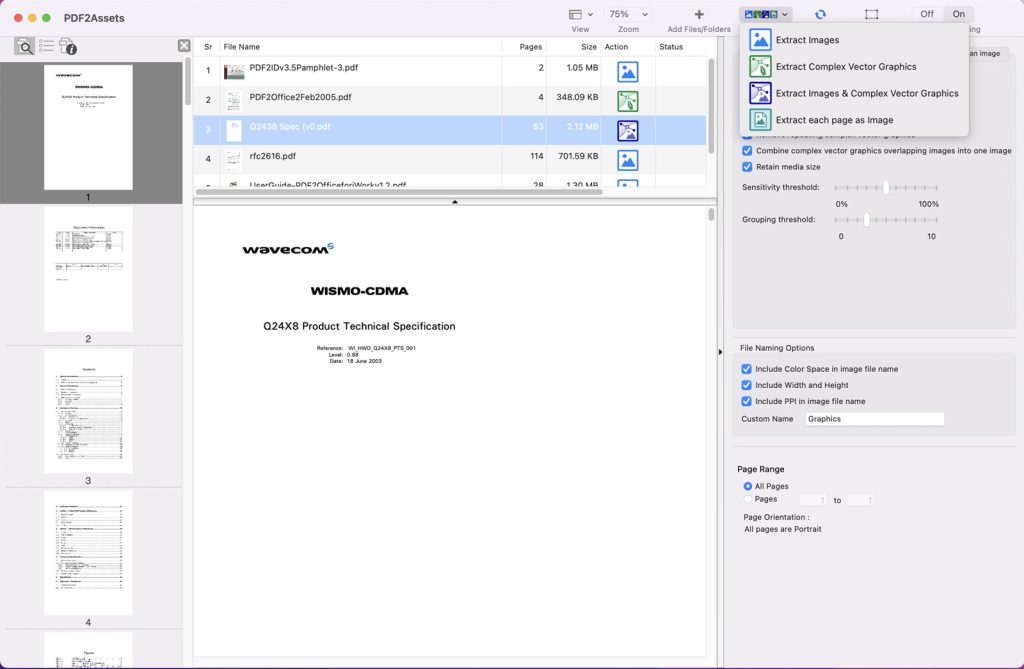
Task: Click the green Extract Complex Vector Graphics icon
Action: (x=760, y=67)
